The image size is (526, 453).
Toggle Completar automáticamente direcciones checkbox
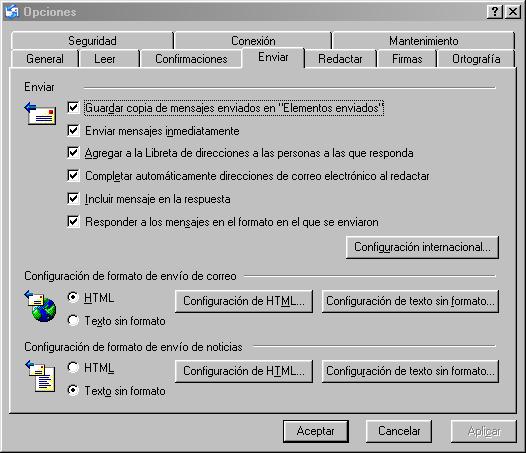(73, 176)
